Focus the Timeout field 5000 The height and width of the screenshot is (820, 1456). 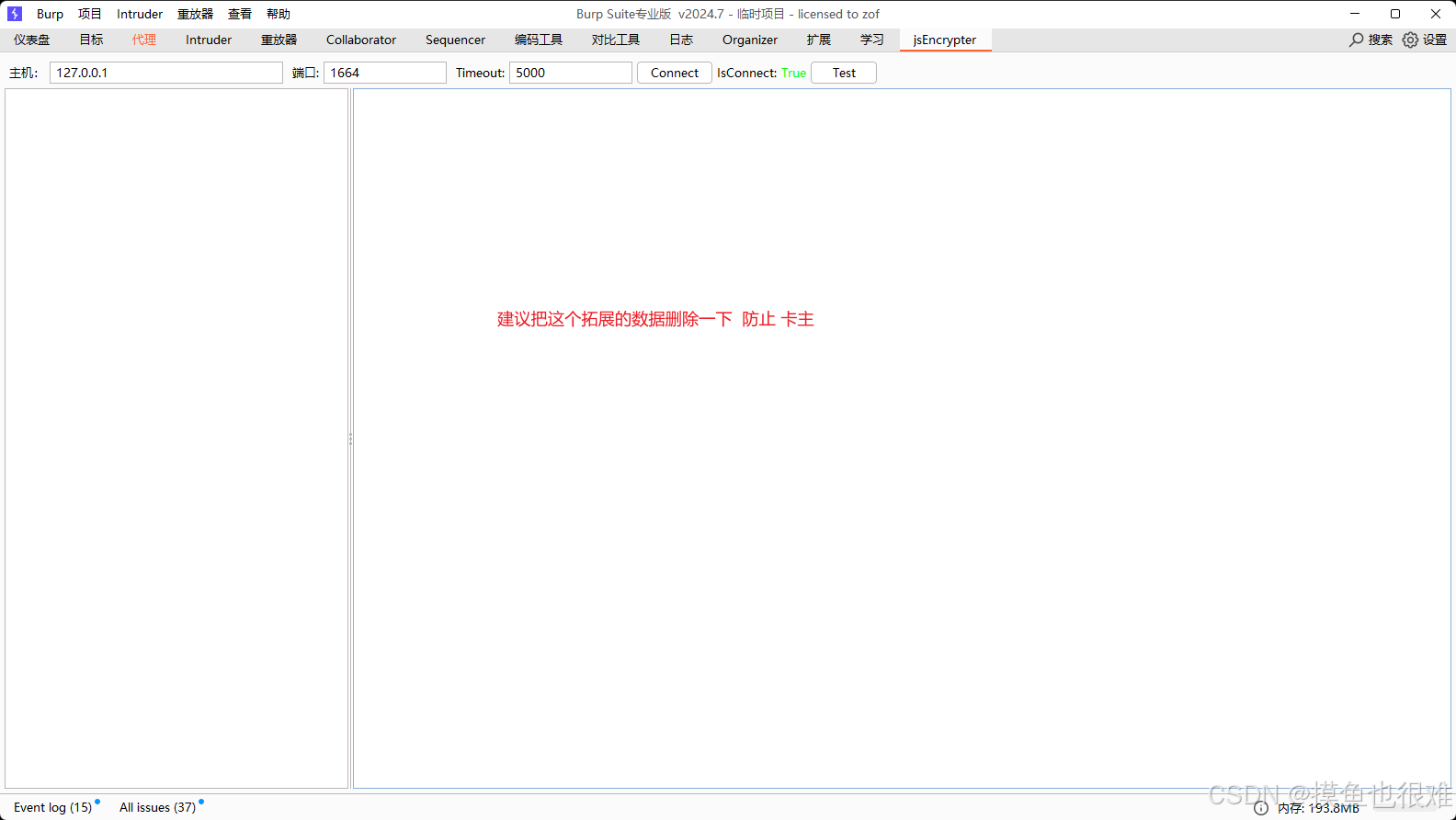pos(571,73)
